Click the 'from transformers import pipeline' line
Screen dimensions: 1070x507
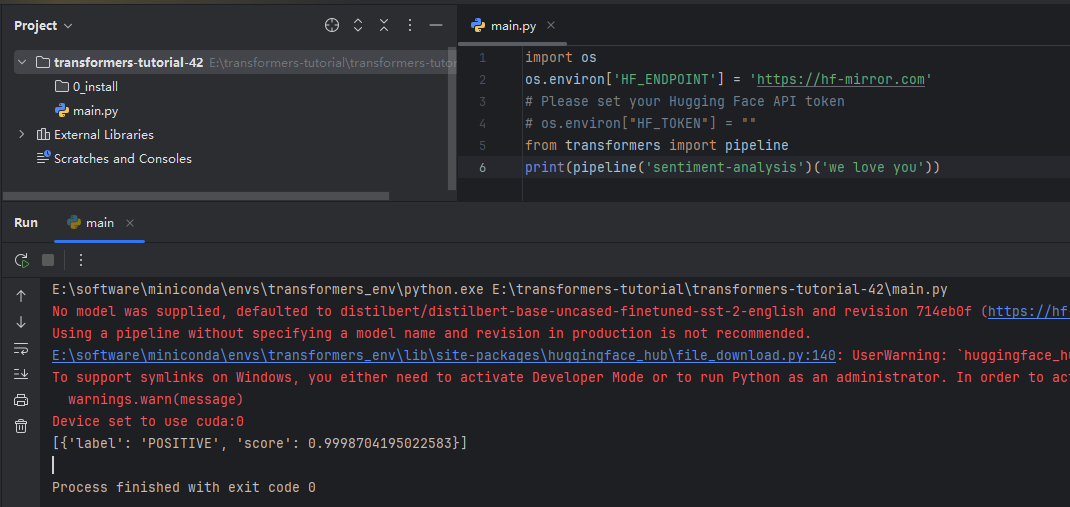click(656, 145)
